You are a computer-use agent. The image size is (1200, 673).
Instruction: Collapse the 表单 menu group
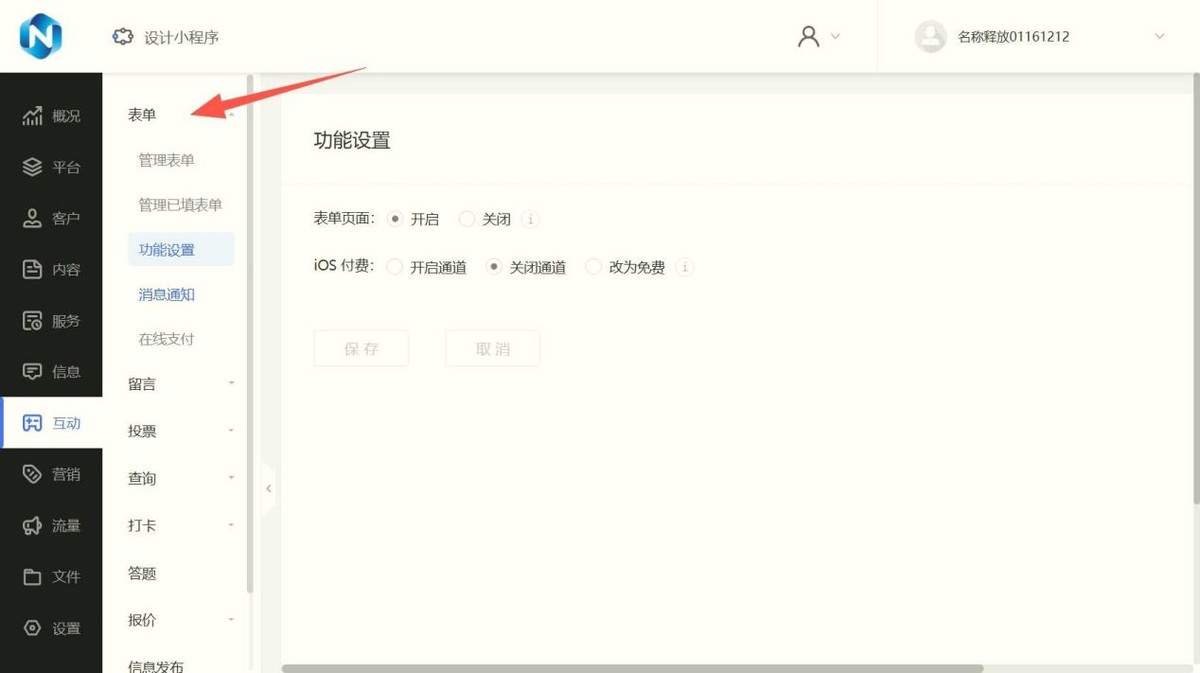pyautogui.click(x=231, y=113)
